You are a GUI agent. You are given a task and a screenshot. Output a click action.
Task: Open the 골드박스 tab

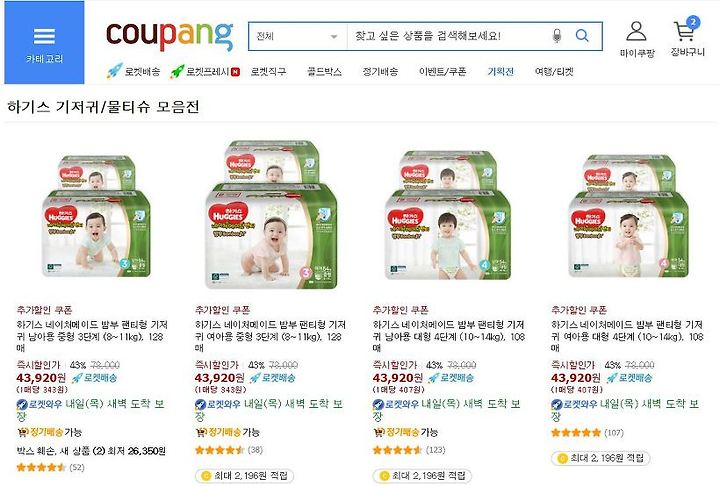point(324,72)
